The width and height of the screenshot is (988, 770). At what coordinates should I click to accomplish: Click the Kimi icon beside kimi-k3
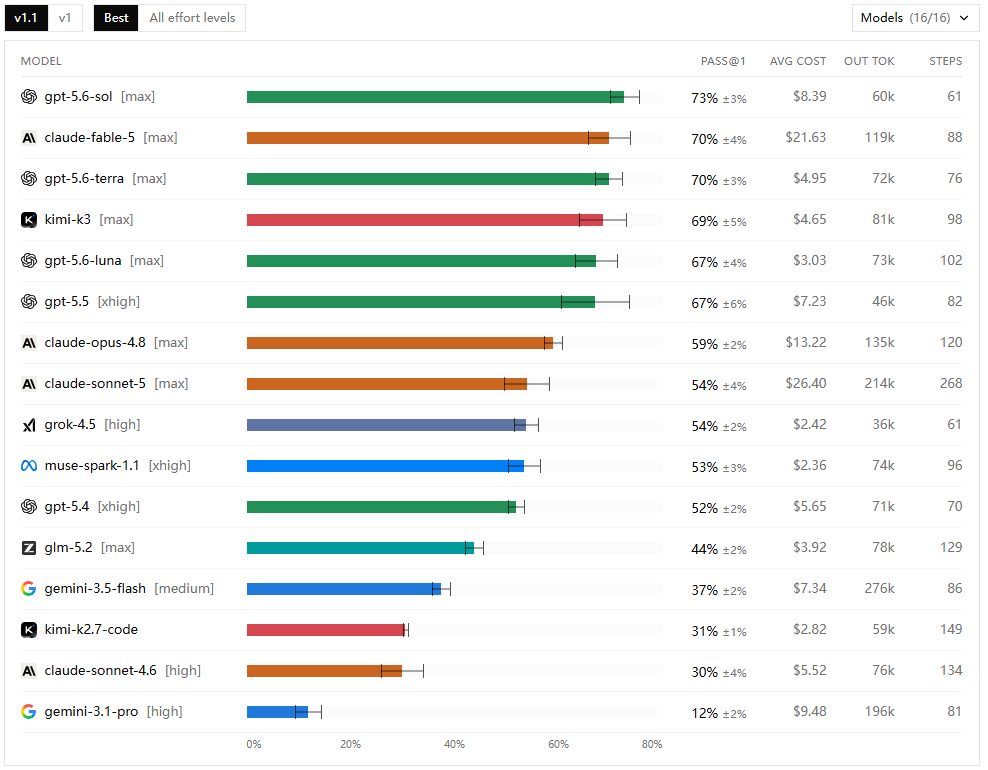coord(29,219)
